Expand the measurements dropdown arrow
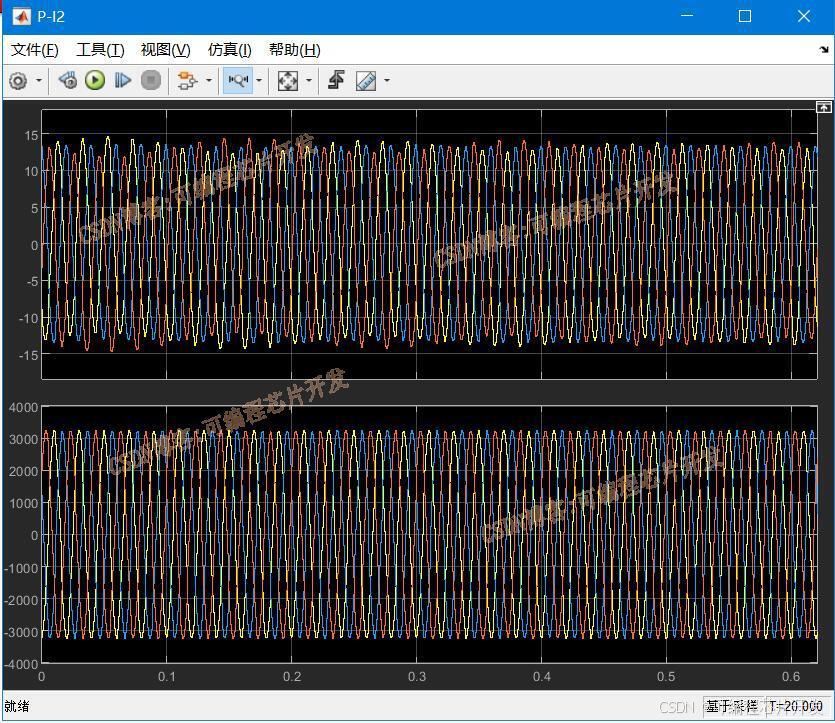The height and width of the screenshot is (723, 835). point(387,81)
